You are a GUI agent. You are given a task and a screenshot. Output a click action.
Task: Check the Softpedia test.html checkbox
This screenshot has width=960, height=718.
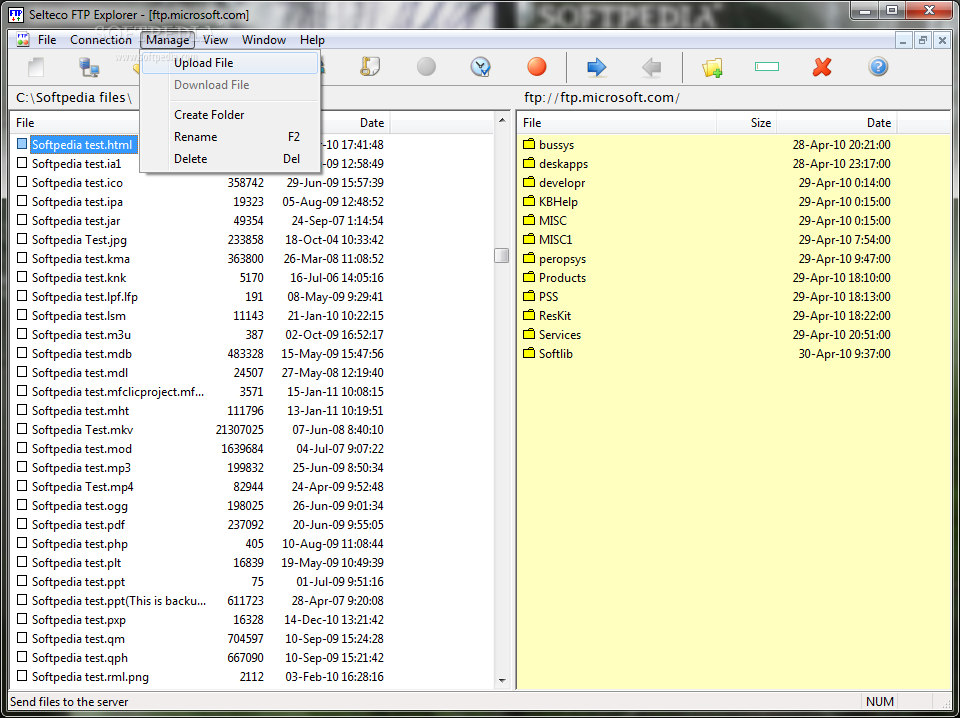(x=22, y=144)
